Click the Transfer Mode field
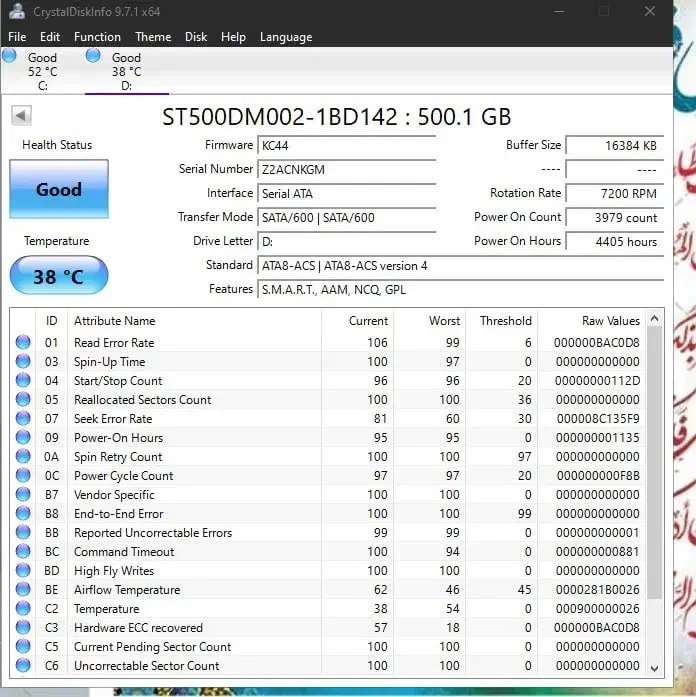 pos(346,217)
